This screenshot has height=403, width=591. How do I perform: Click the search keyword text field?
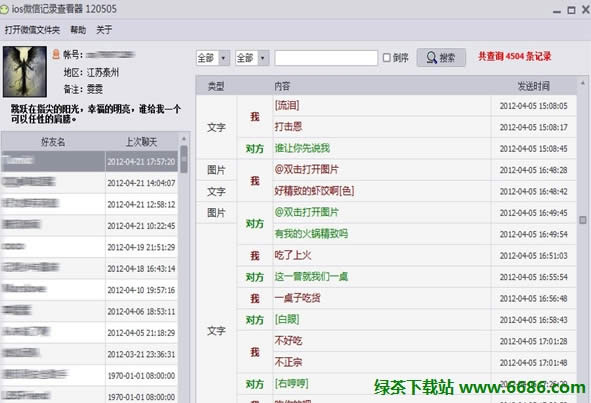coord(326,58)
